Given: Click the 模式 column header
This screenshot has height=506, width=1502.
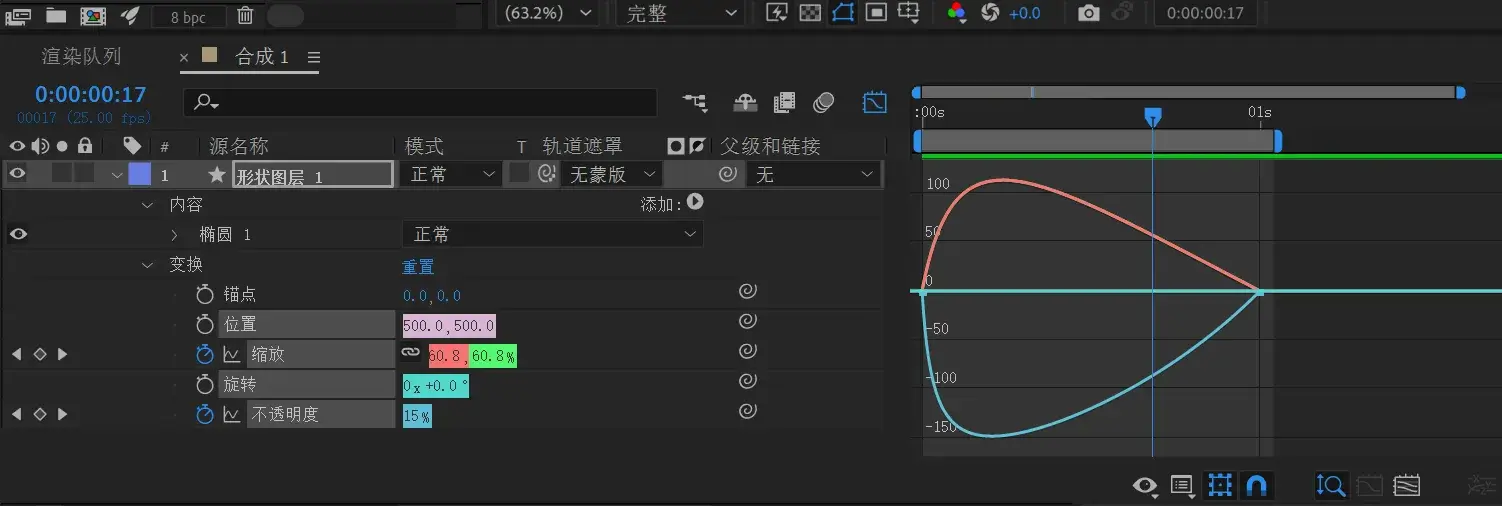Looking at the screenshot, I should (425, 146).
